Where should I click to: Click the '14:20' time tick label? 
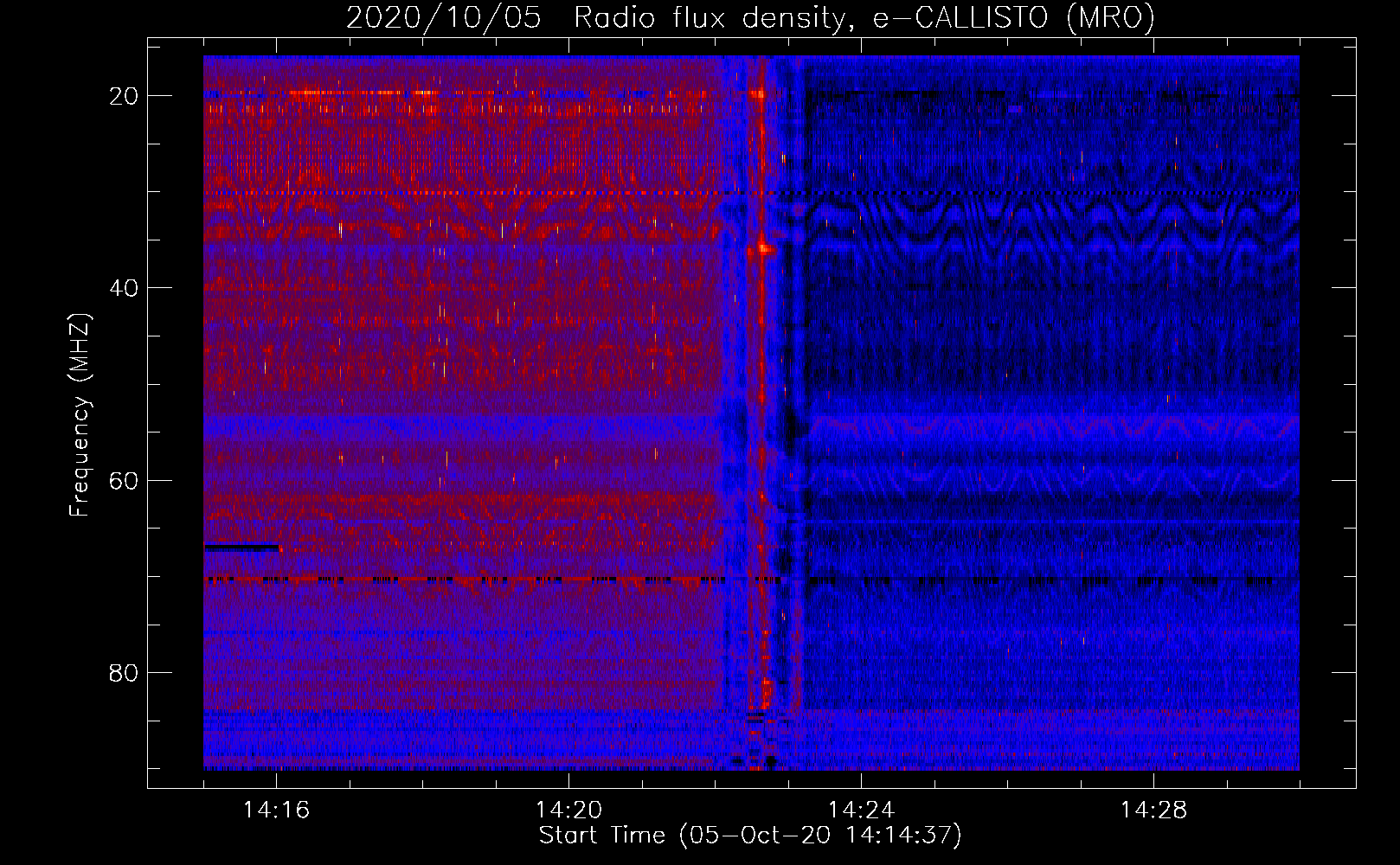pos(568,810)
